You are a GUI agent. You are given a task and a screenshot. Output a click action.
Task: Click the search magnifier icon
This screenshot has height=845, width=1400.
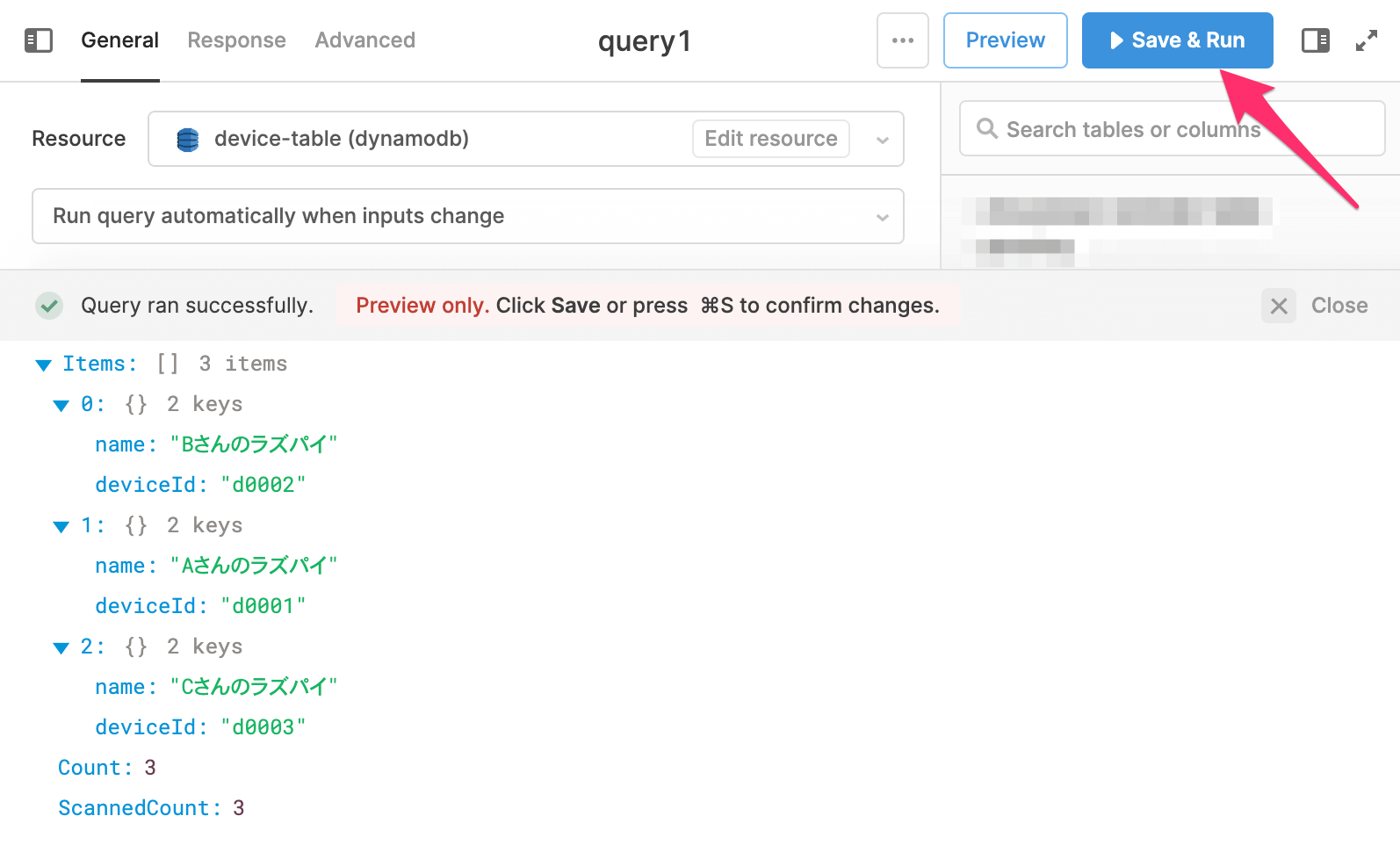pos(987,129)
